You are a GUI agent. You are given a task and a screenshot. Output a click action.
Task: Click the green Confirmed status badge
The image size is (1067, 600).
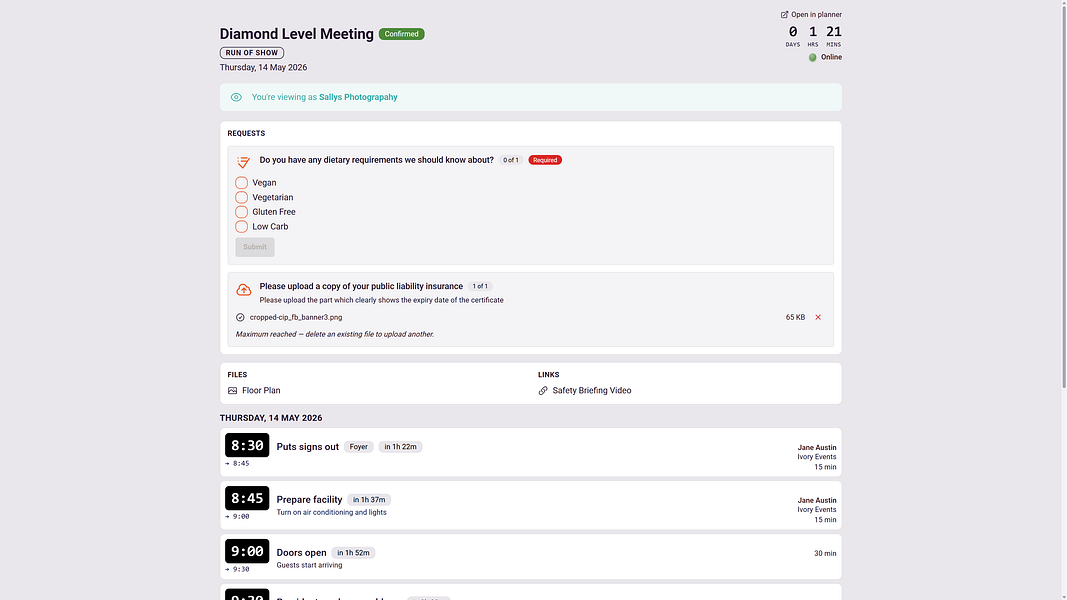[x=401, y=34]
